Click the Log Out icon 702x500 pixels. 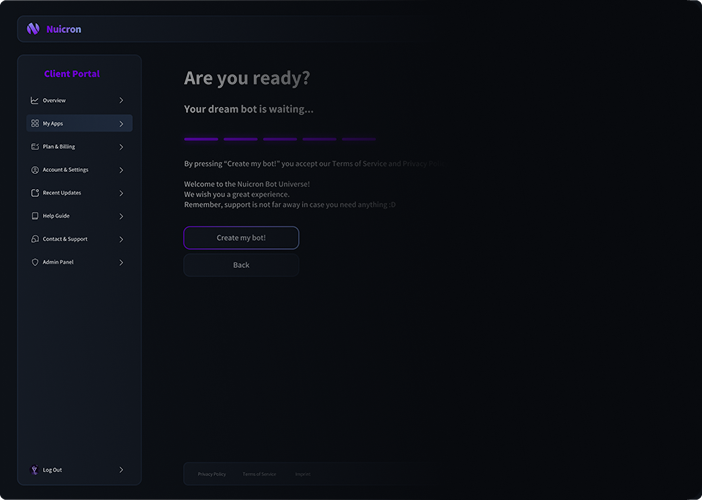(35, 470)
